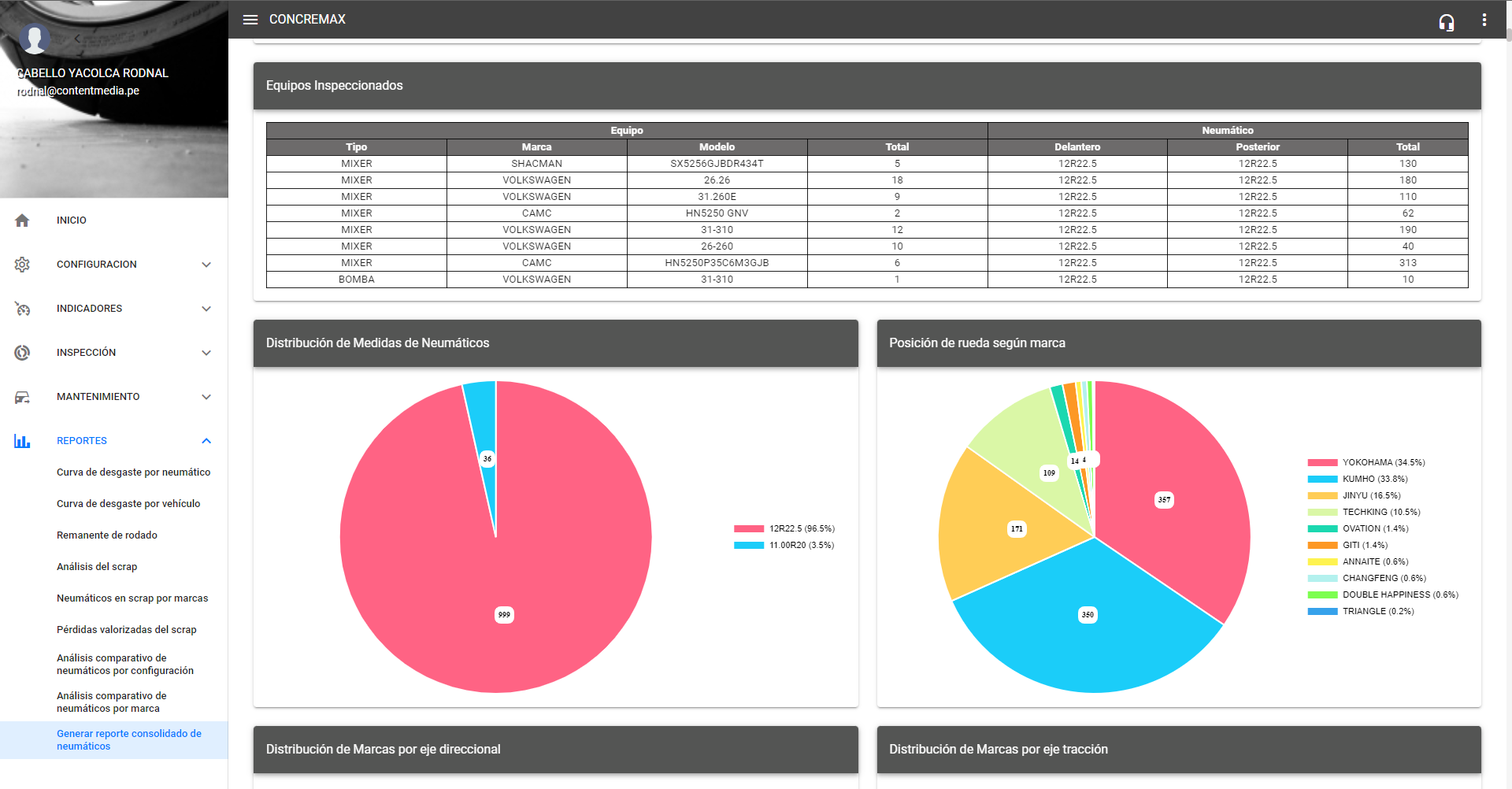The image size is (1512, 789).
Task: Click the gear icon for CONFIGURACION
Action: click(x=22, y=265)
